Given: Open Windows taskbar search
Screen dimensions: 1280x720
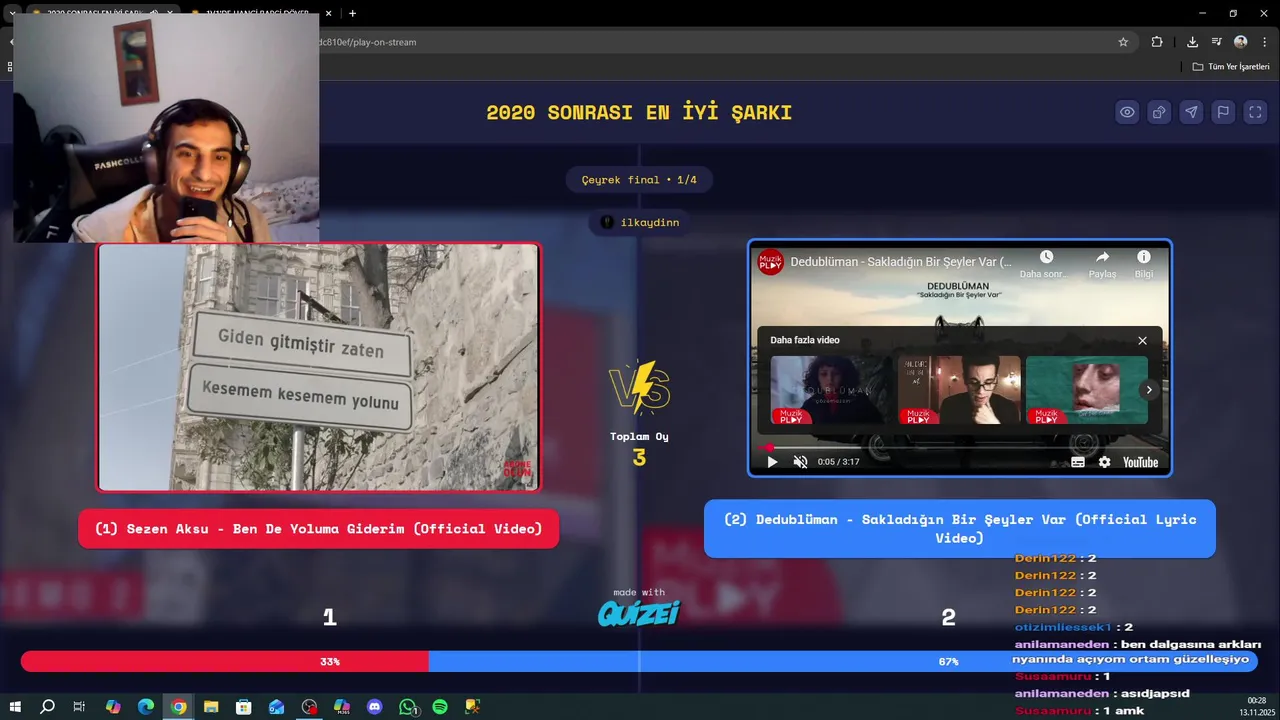Looking at the screenshot, I should [47, 707].
